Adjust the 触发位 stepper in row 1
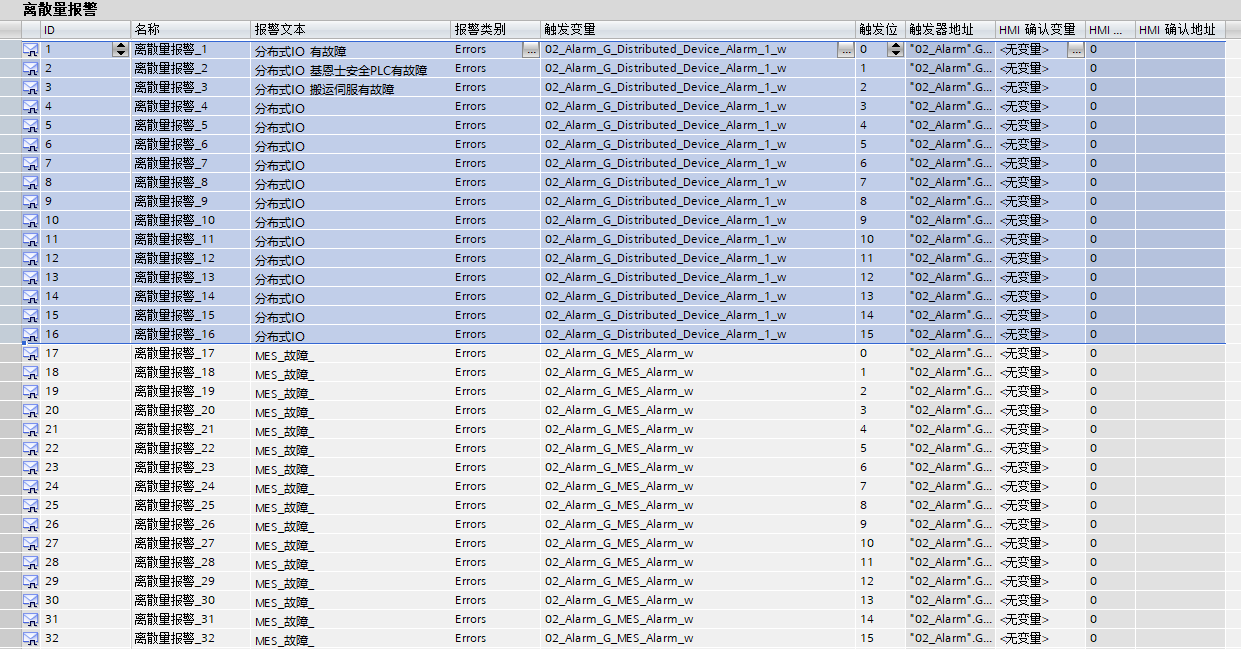Viewport: 1241px width, 649px height. 895,49
